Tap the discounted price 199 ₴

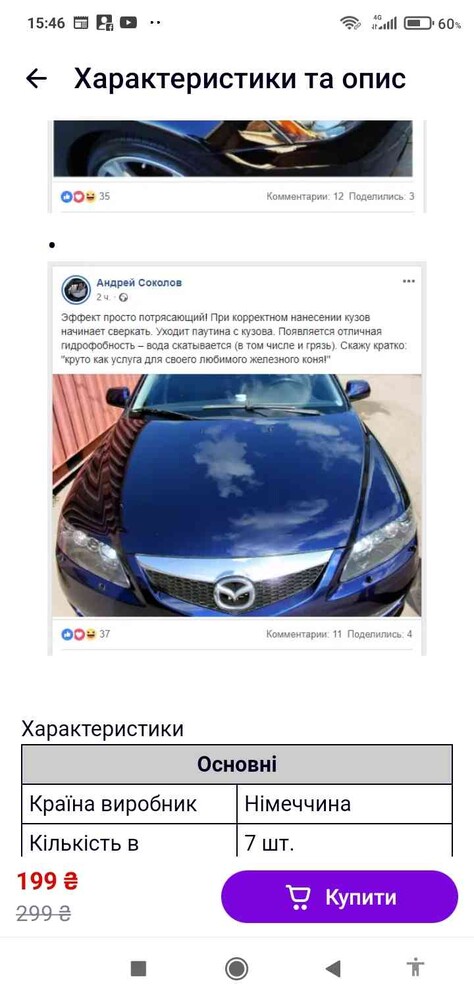point(47,882)
